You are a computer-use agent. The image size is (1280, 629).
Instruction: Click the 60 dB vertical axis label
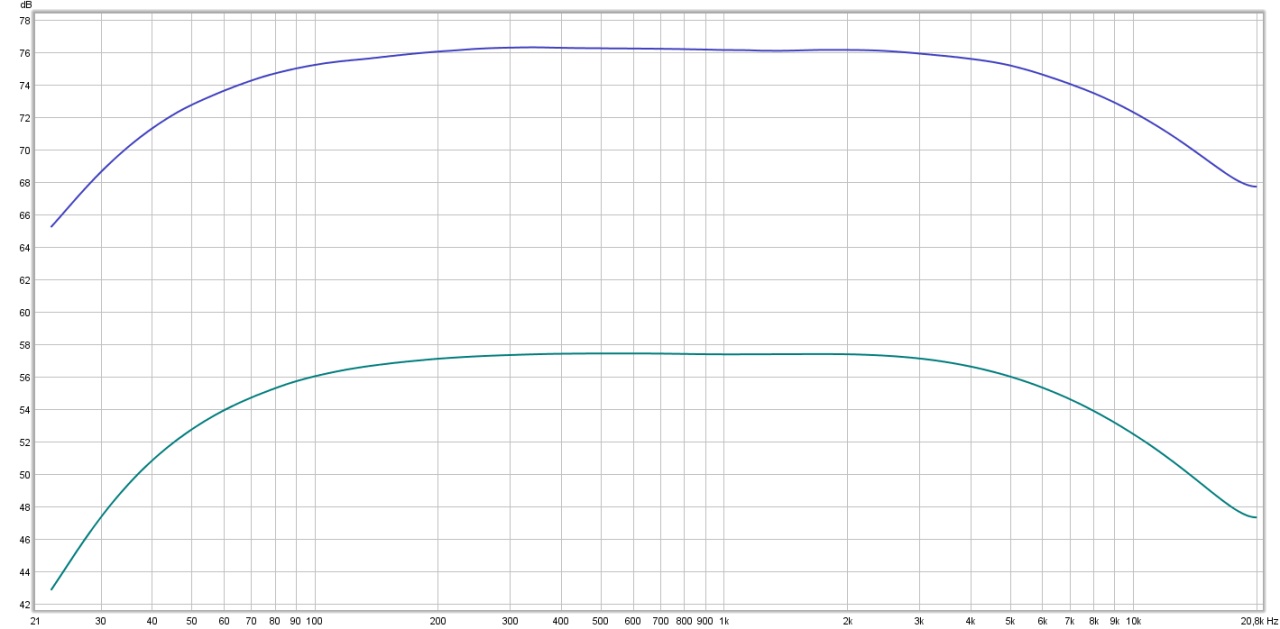point(26,313)
